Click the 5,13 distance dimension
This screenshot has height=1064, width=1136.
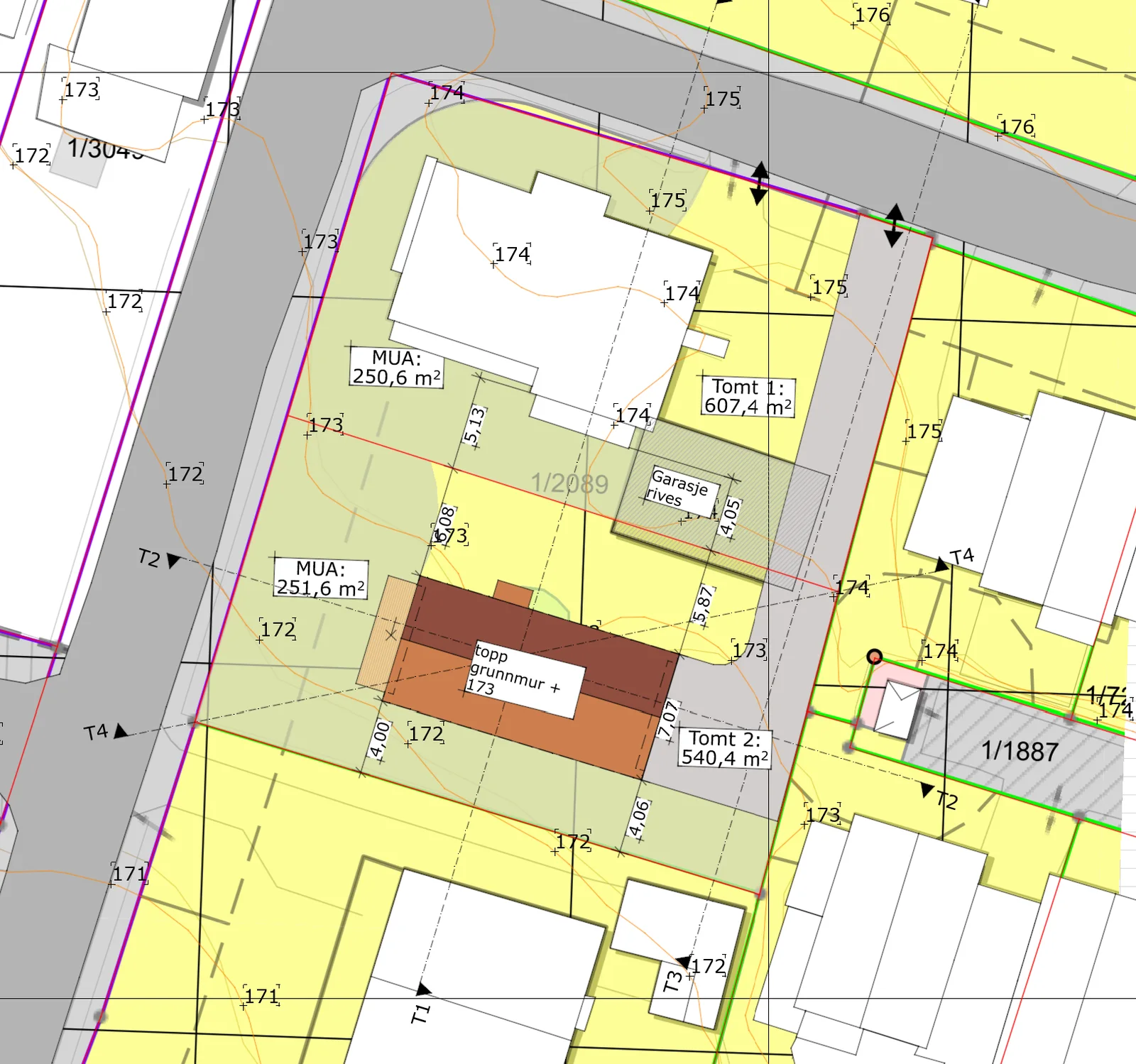(x=475, y=425)
